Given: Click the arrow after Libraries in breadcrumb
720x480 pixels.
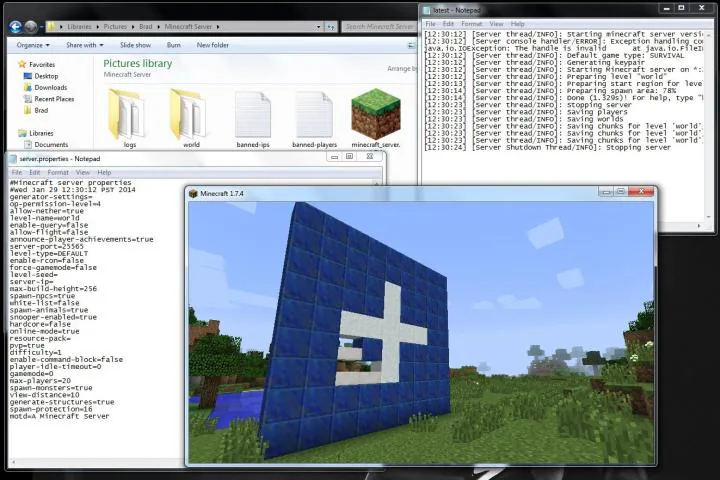Looking at the screenshot, I should pos(98,27).
